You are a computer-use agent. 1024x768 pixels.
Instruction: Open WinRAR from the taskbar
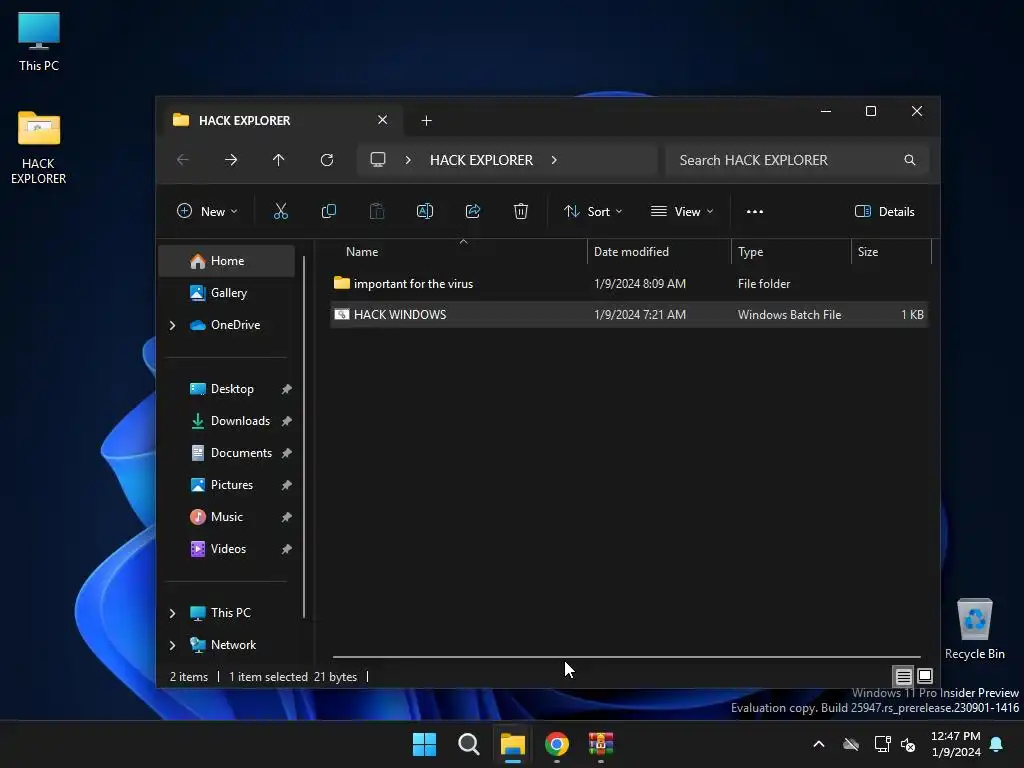pyautogui.click(x=601, y=744)
